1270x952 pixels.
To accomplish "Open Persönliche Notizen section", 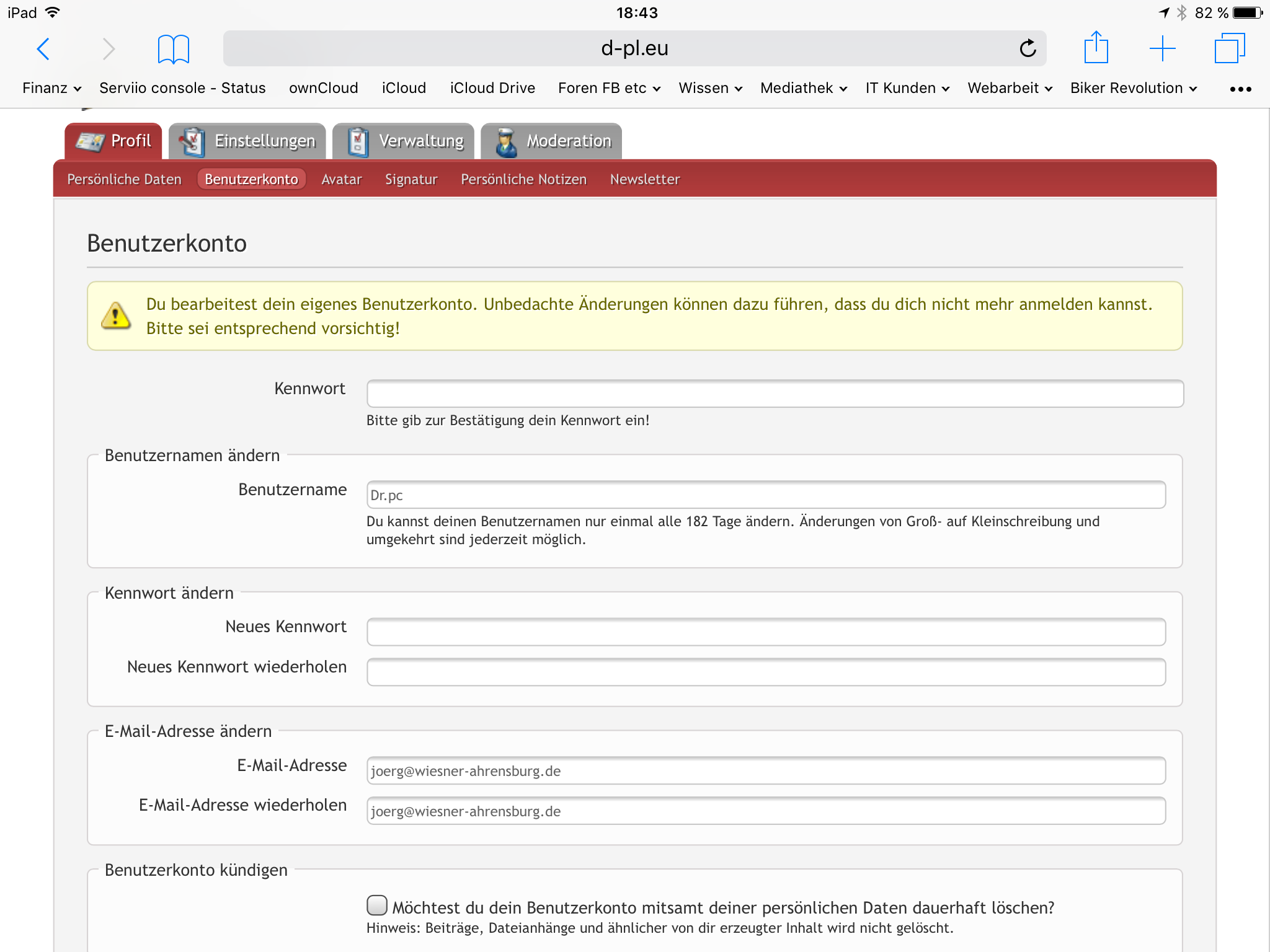I will click(x=523, y=179).
